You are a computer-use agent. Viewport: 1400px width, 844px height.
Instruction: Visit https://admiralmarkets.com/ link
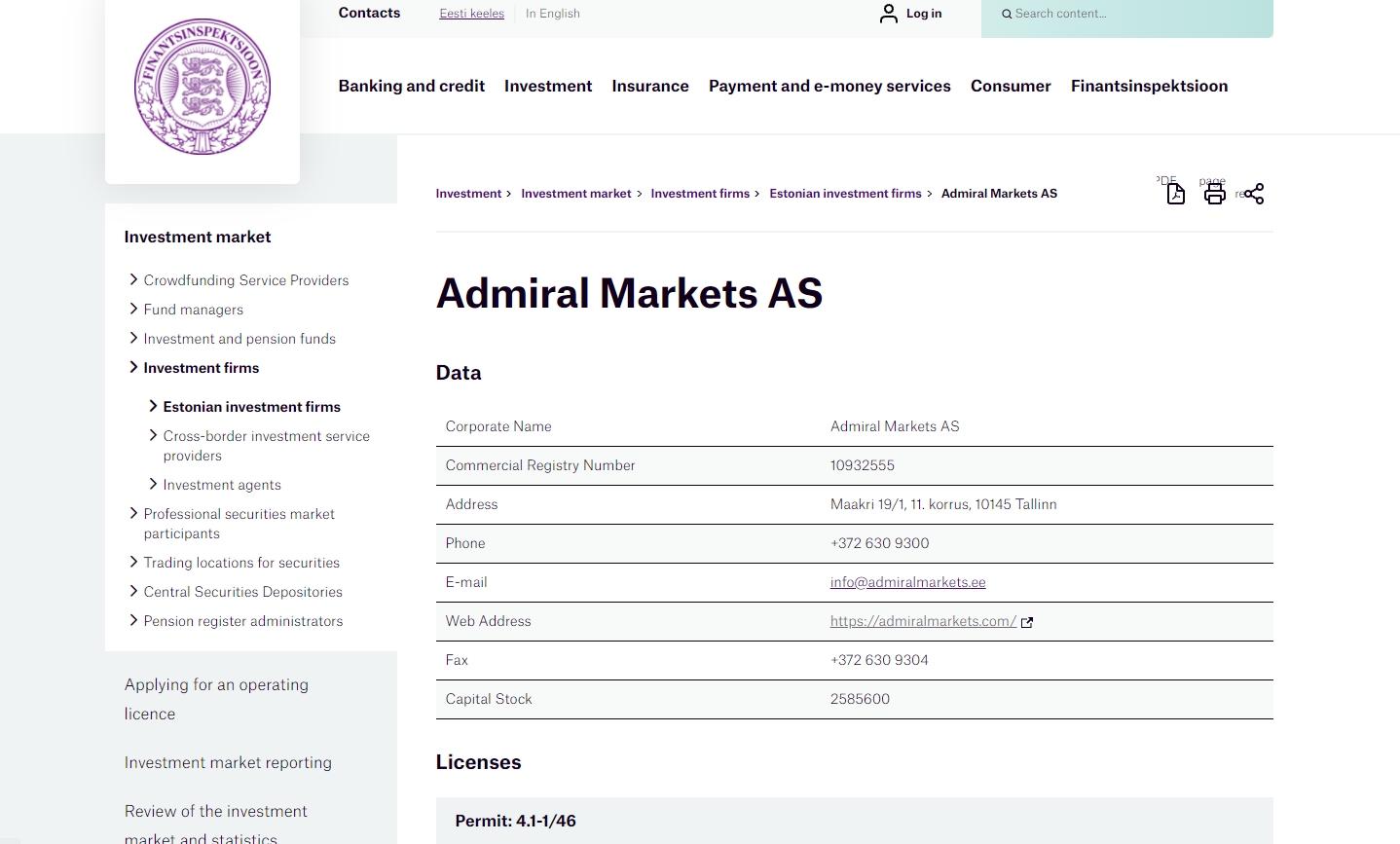pyautogui.click(x=923, y=621)
